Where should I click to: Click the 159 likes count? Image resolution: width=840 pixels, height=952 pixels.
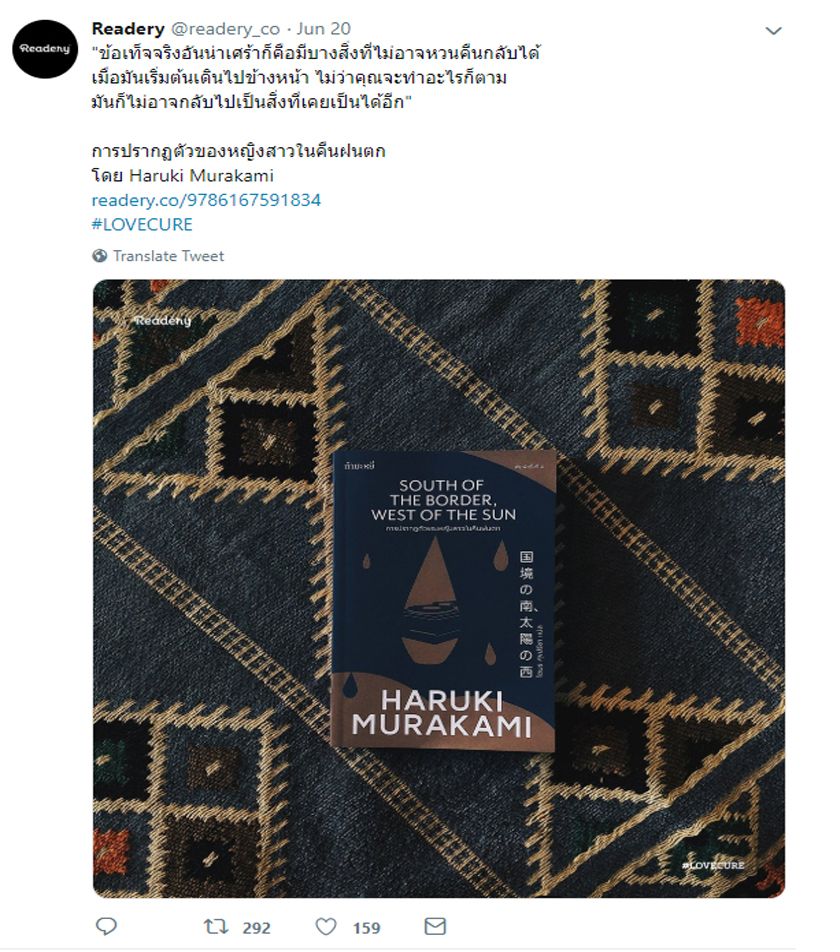[367, 928]
